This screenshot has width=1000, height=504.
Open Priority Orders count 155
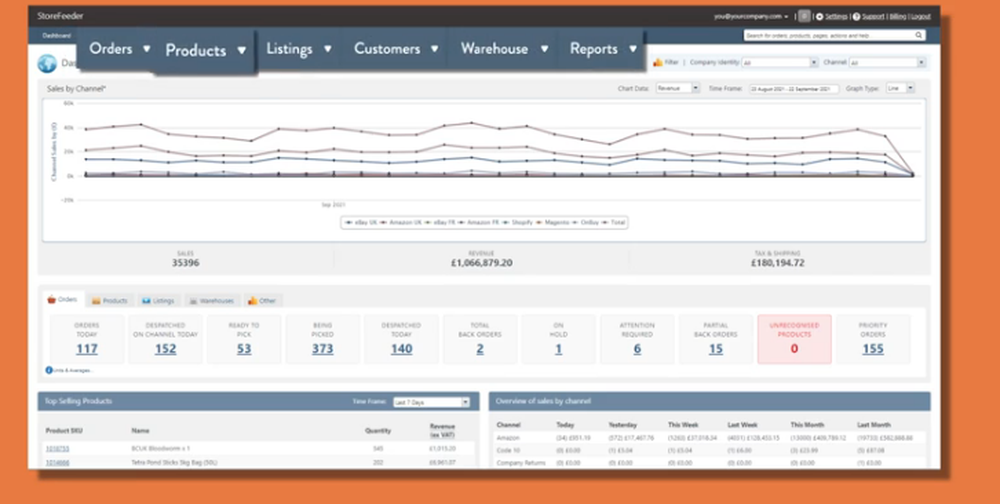[x=872, y=349]
